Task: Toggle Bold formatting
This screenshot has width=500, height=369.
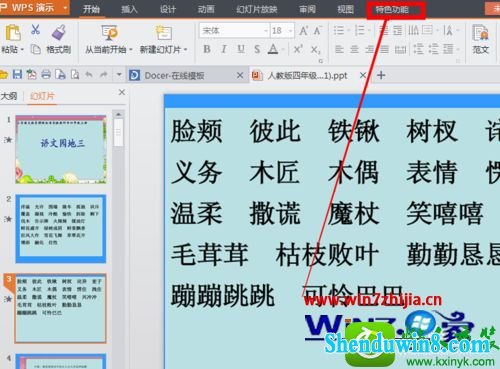Action: tap(207, 49)
